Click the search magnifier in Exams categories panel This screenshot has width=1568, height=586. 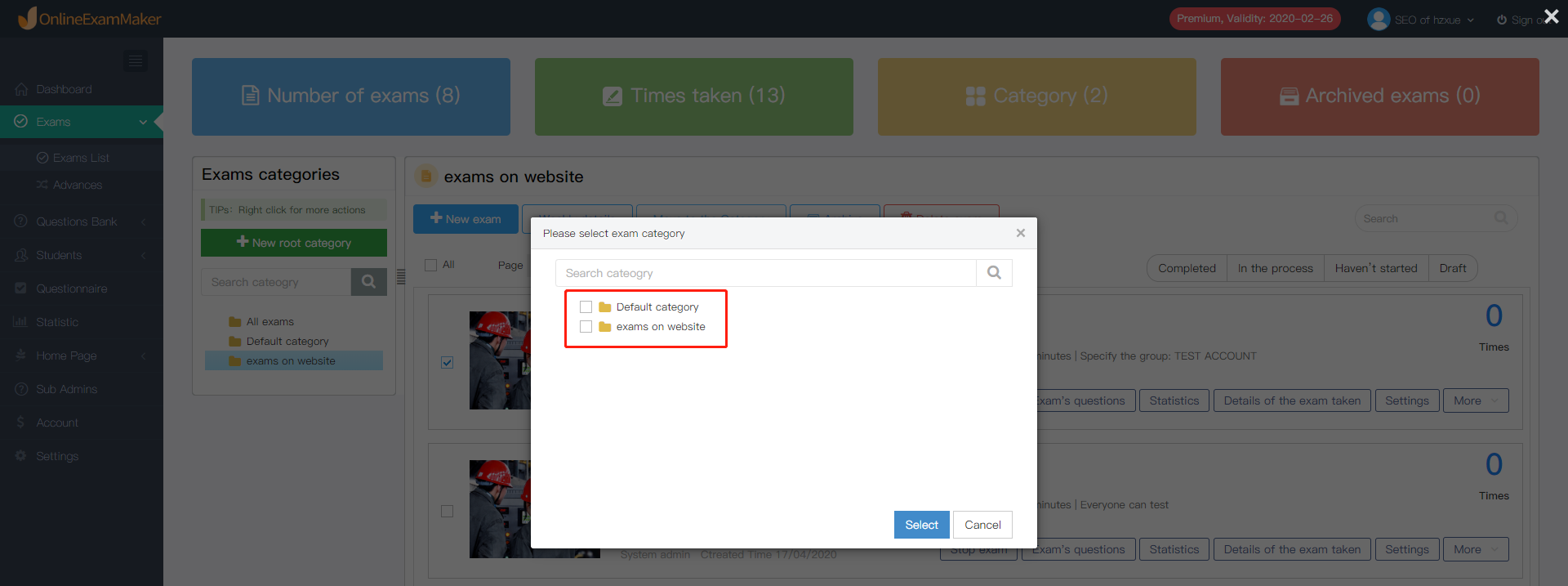(369, 282)
